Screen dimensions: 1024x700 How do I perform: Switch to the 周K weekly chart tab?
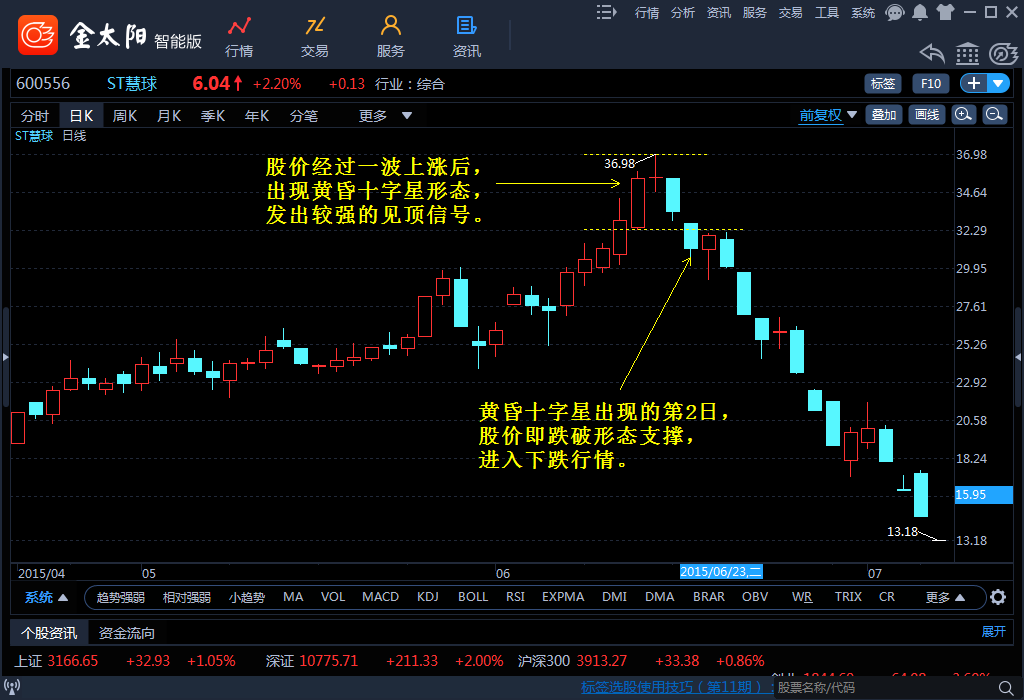pos(125,116)
